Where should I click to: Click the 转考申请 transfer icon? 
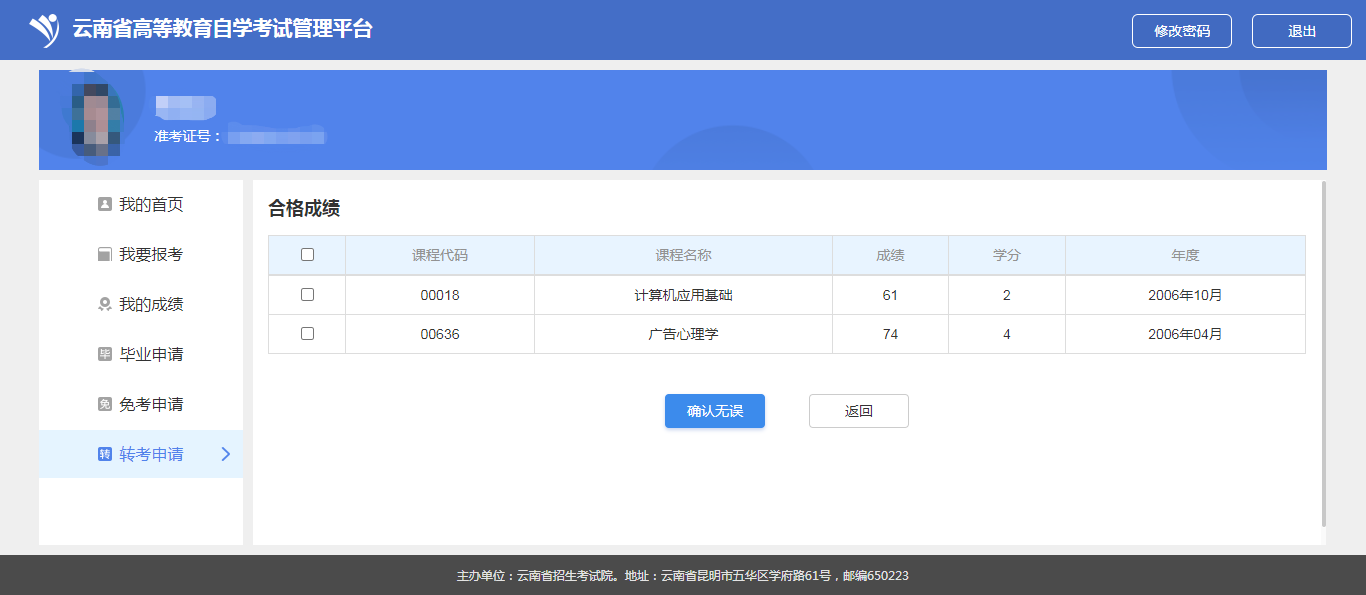(104, 455)
